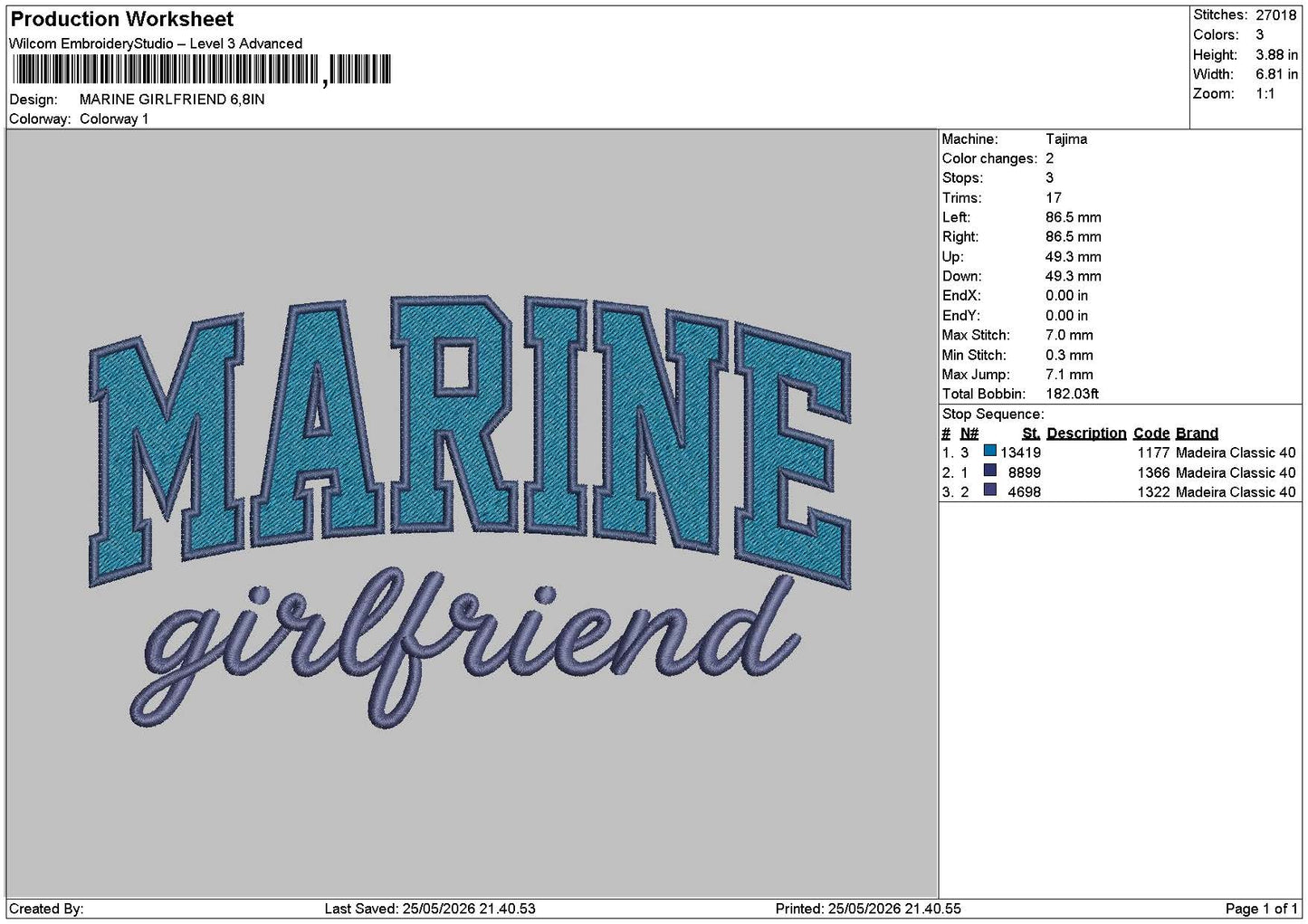
Task: Click the navy swatch for thread 1366
Action: click(x=990, y=472)
